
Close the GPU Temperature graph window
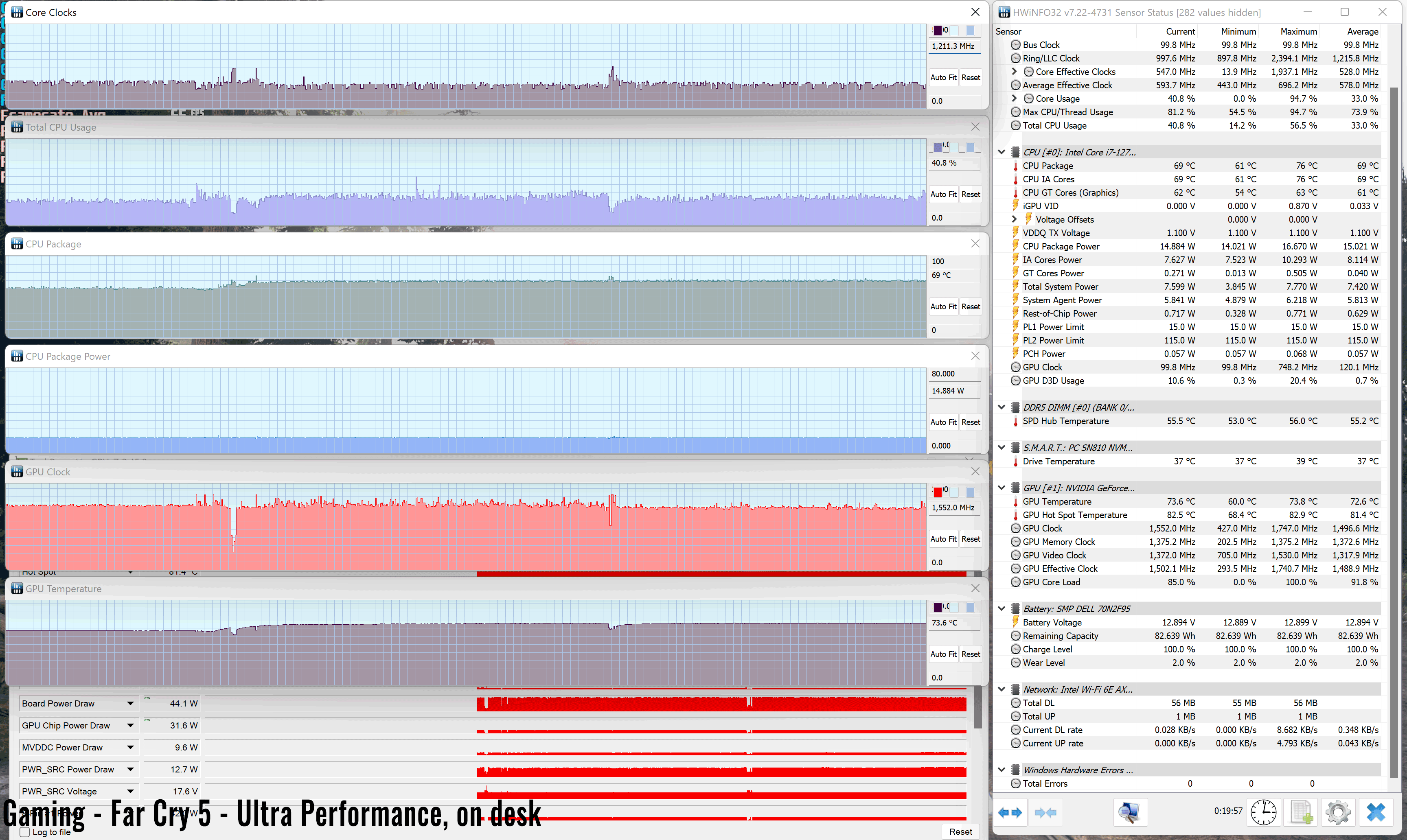click(975, 588)
